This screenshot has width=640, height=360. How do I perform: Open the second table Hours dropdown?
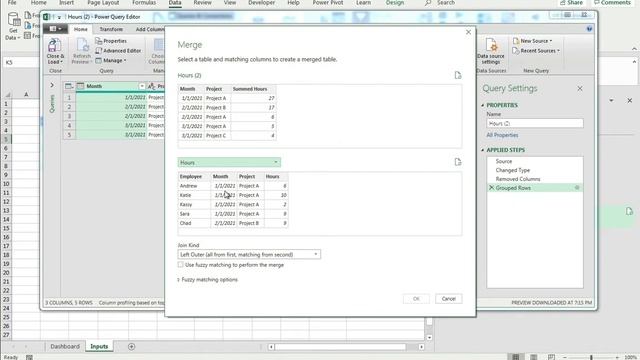[x=229, y=162]
